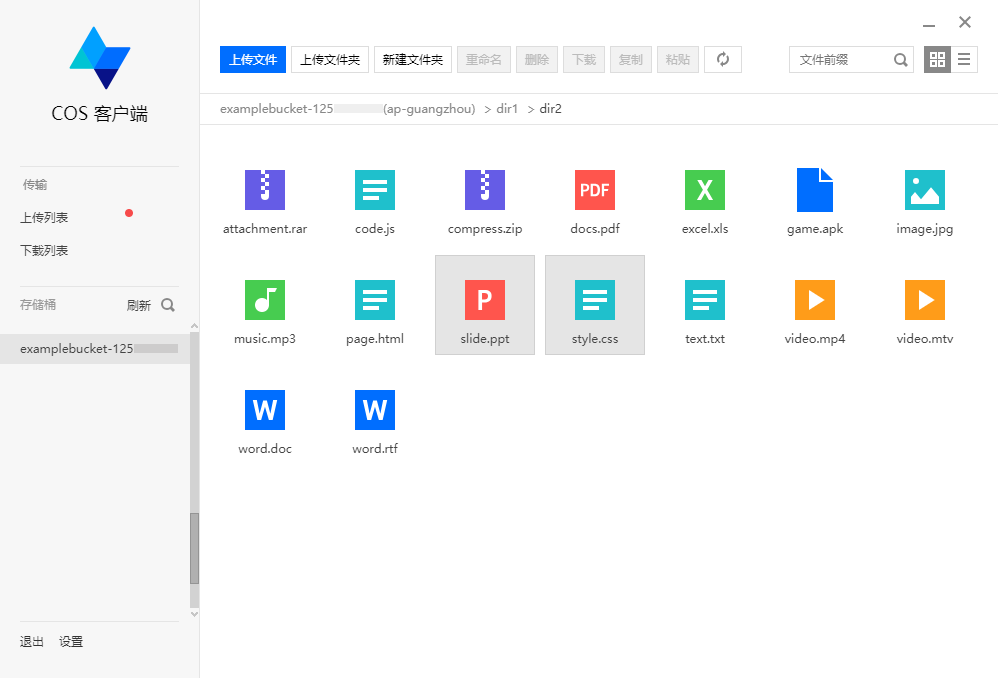Select the excel.xls file icon
Image resolution: width=998 pixels, height=678 pixels.
[x=704, y=190]
